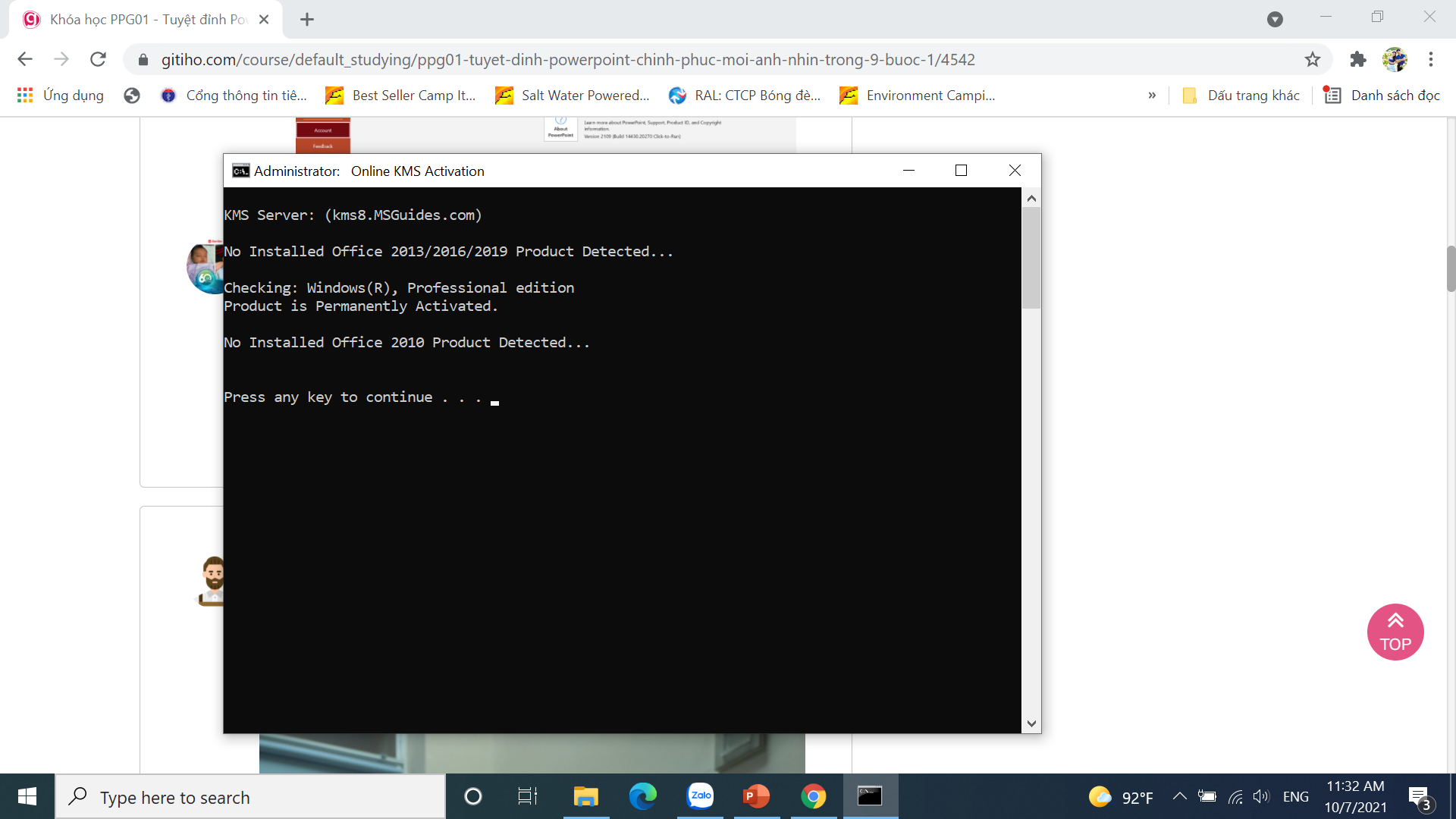Maximize the Online KMS Activation window

coord(961,171)
